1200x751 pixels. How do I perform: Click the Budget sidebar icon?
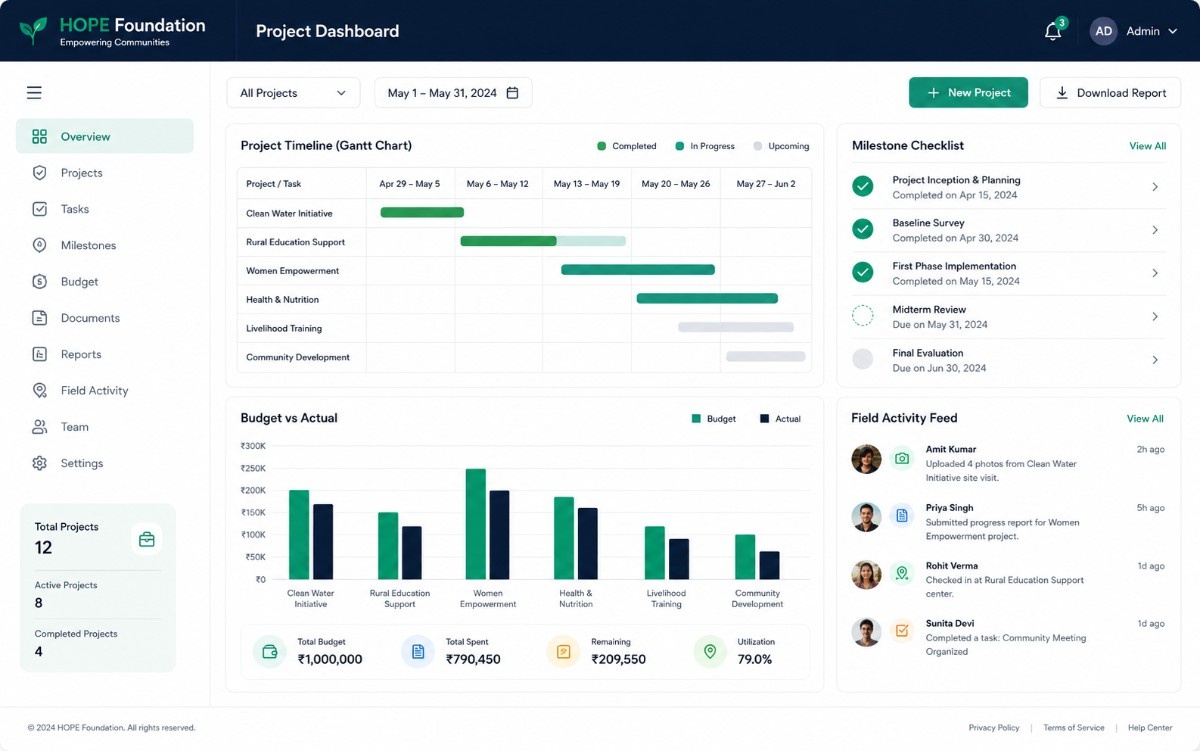point(40,282)
